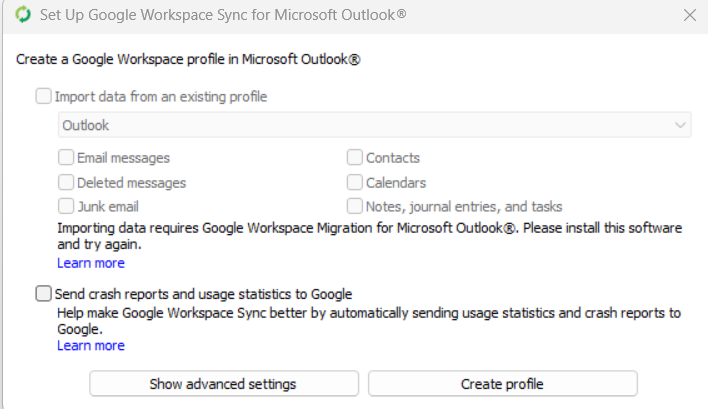Check the Junk email checkbox
This screenshot has height=409, width=708.
(x=66, y=206)
